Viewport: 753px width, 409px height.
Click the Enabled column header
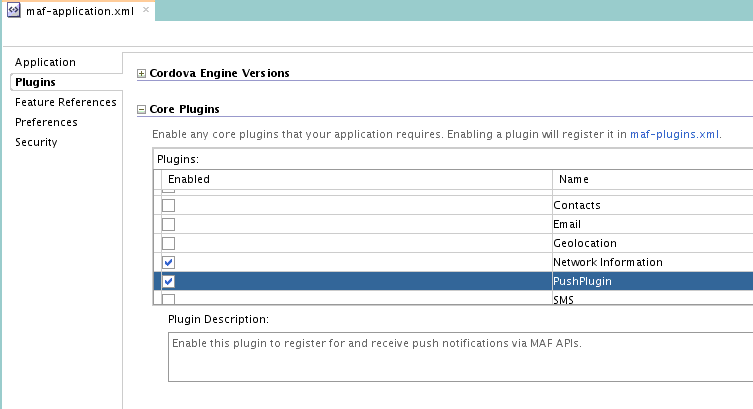point(356,180)
